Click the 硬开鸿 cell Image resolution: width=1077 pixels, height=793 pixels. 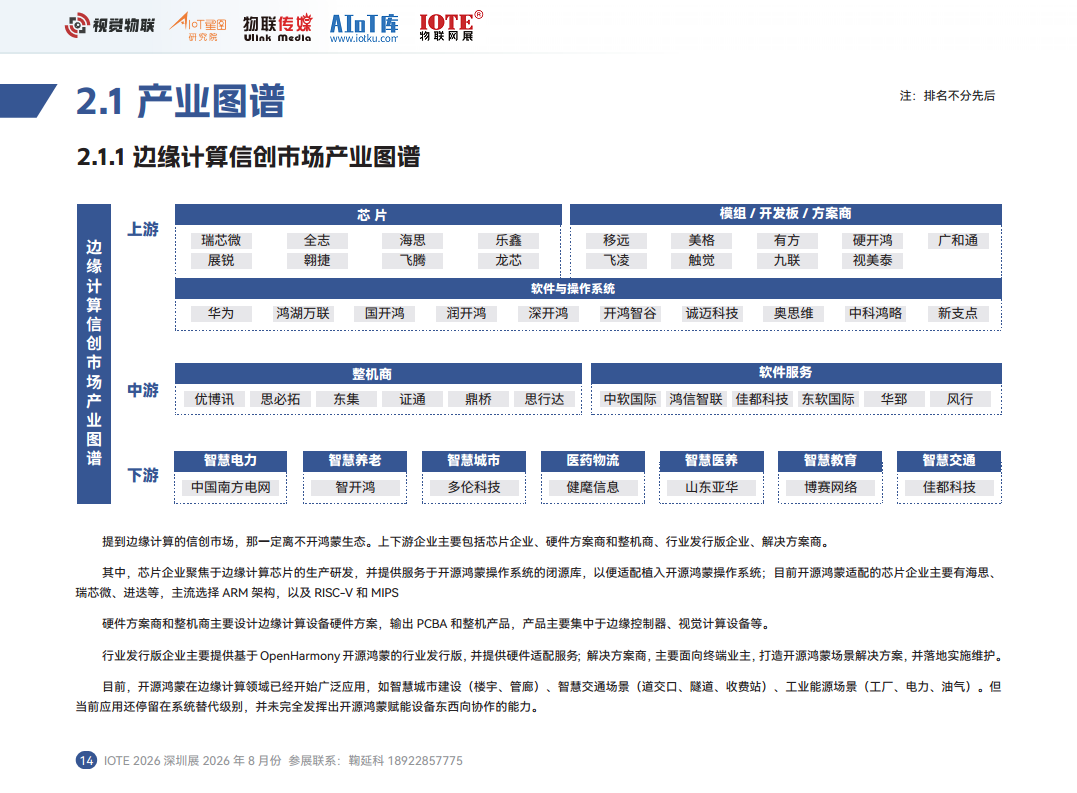coord(872,240)
